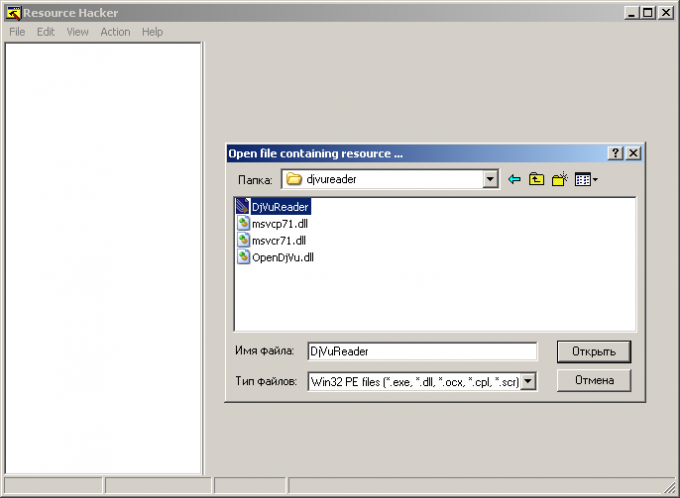Expand the Тип файлов file type dropdown
The width and height of the screenshot is (680, 498).
click(529, 381)
